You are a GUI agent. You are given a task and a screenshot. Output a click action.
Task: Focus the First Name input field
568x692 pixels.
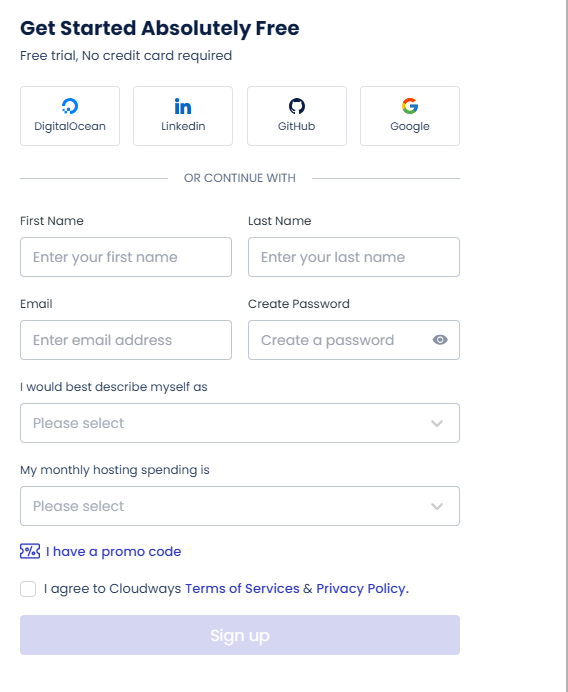point(126,257)
